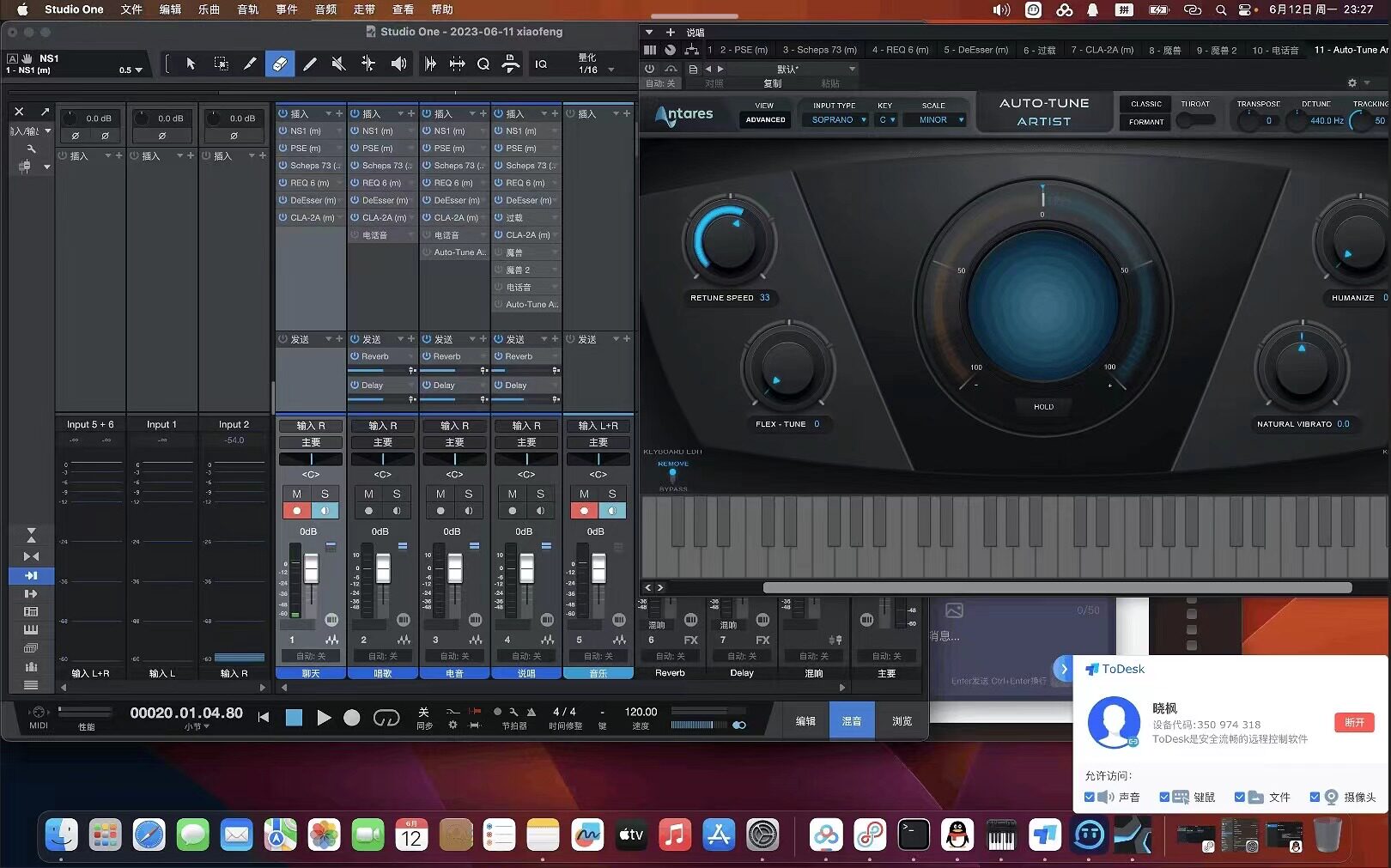
Task: Click the plugin window horizontal scrollbar
Action: click(1057, 587)
